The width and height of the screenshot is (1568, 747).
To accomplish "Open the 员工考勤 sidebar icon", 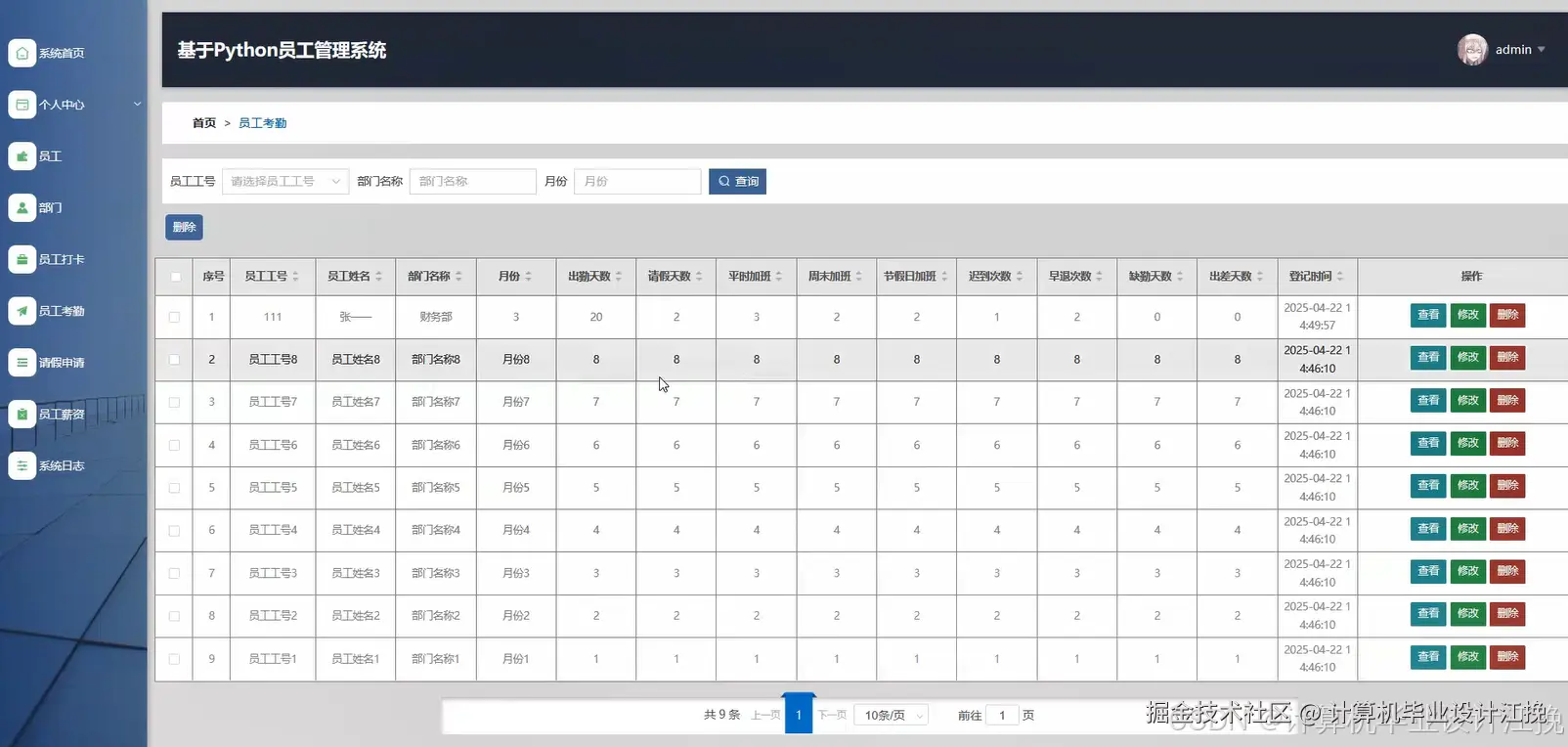I will click(22, 311).
